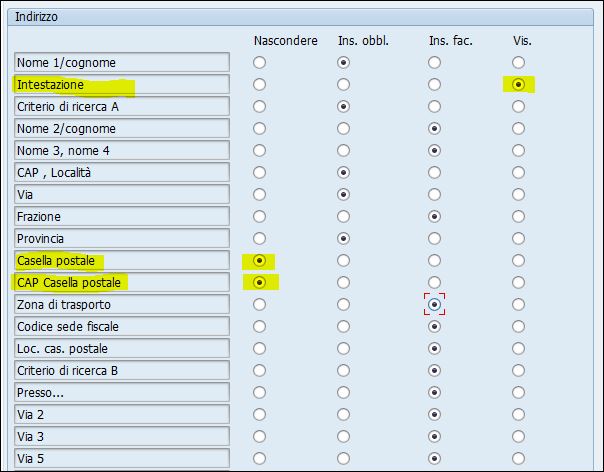
Task: Choose Ins. obbl. for CAP Casella postale
Action: click(x=343, y=282)
